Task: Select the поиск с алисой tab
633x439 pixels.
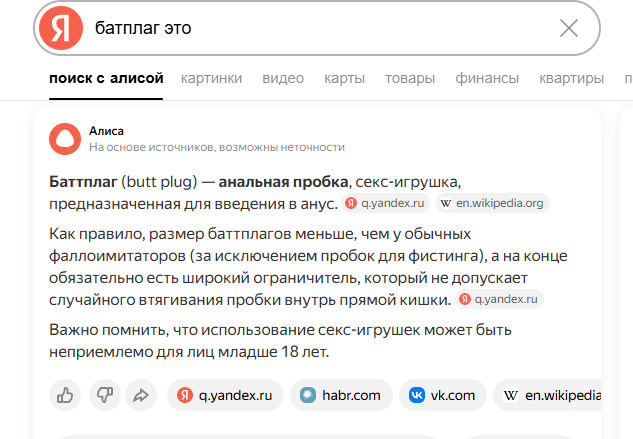Action: [x=106, y=79]
